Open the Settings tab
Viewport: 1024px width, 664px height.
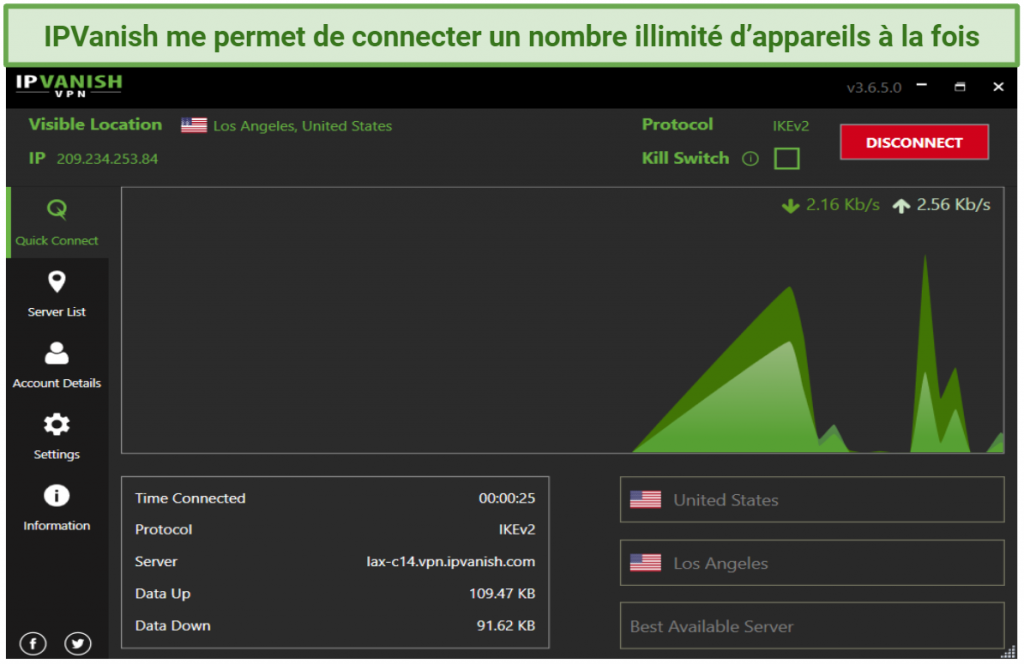[57, 437]
